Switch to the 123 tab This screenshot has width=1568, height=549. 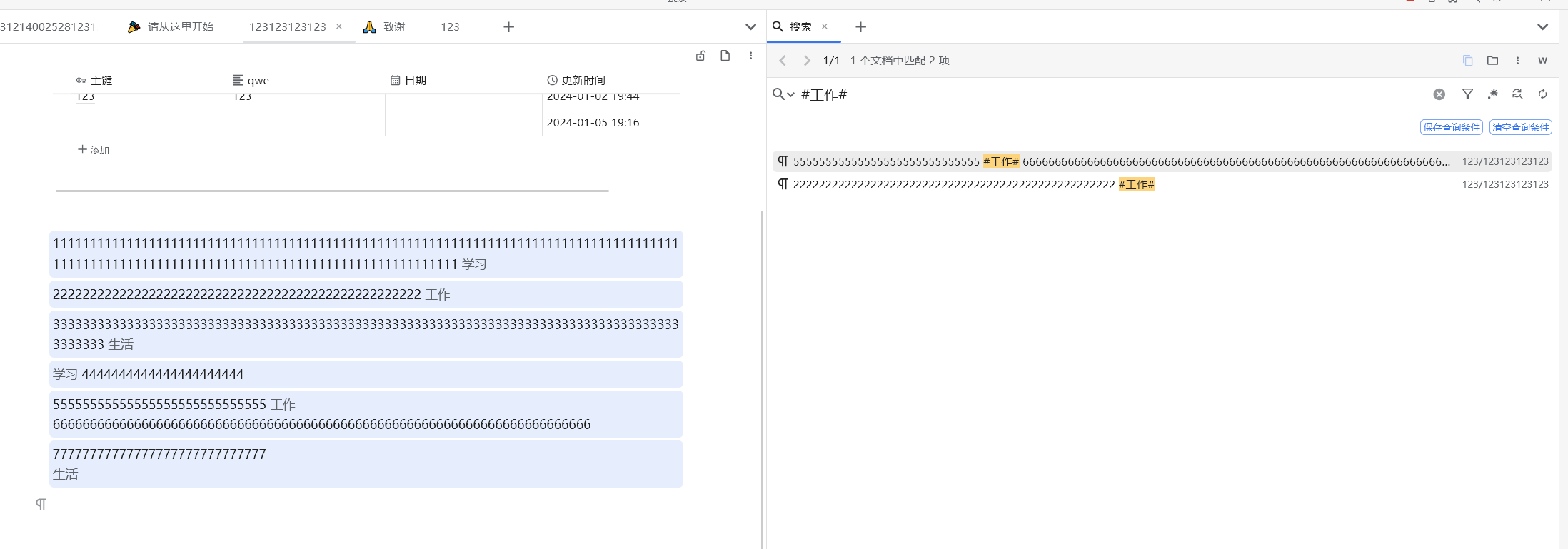coord(450,27)
